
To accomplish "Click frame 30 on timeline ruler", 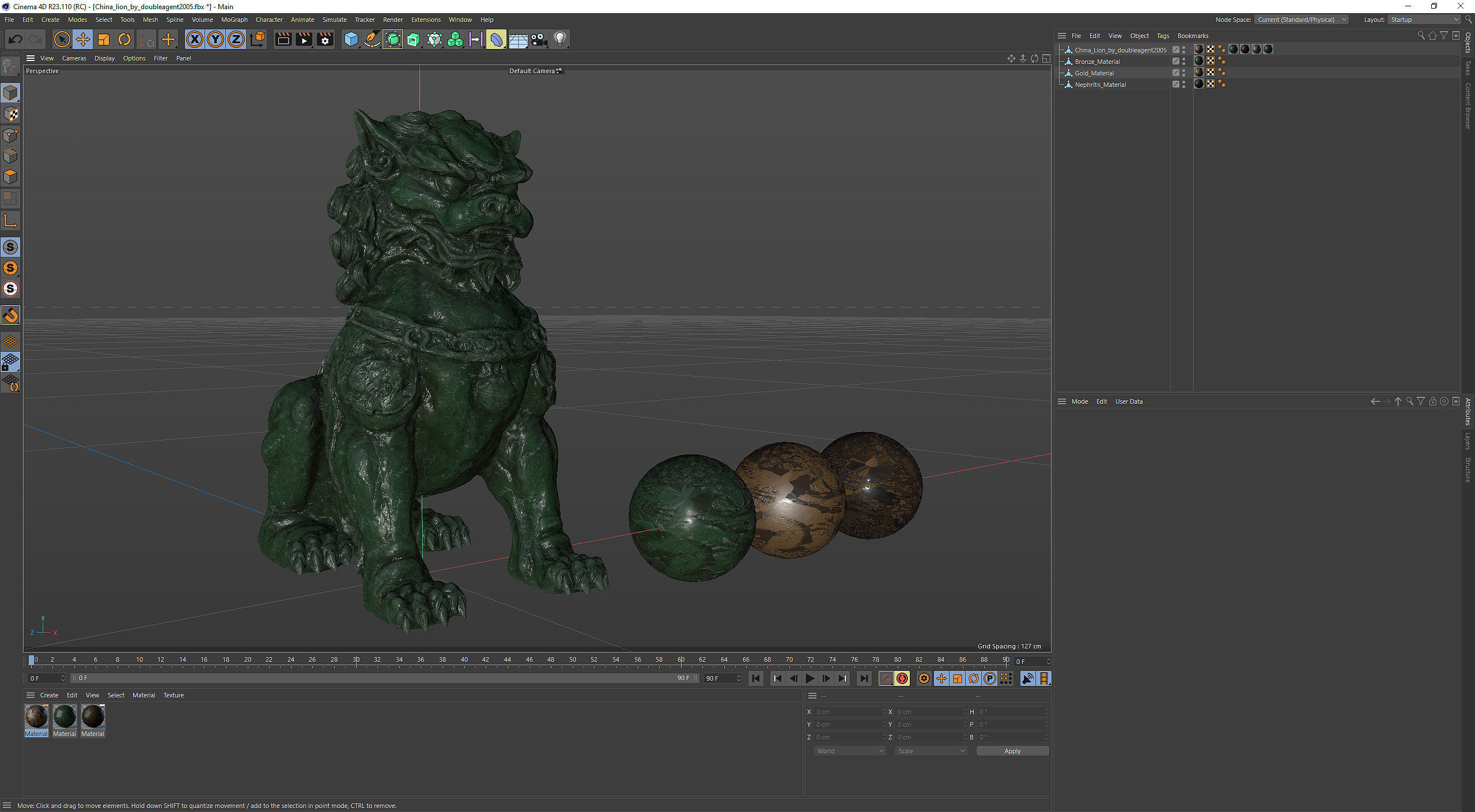I will [356, 660].
